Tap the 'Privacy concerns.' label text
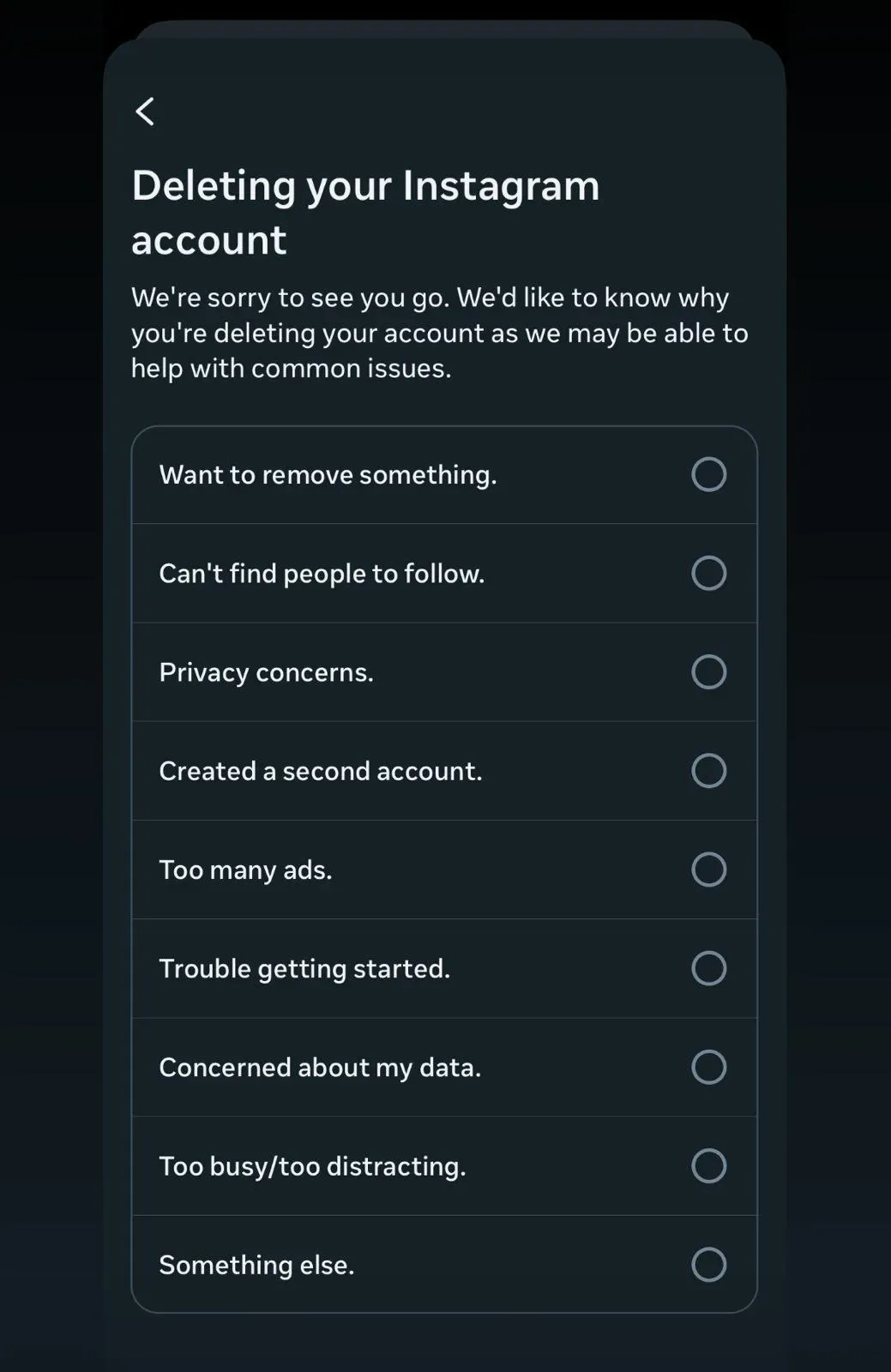891x1372 pixels. [x=266, y=672]
